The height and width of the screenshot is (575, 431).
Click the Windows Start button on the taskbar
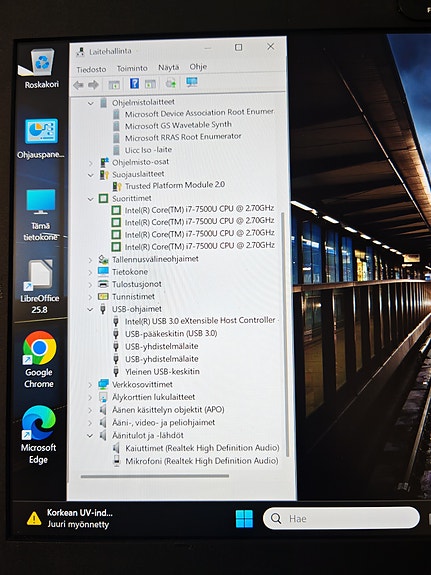click(244, 519)
